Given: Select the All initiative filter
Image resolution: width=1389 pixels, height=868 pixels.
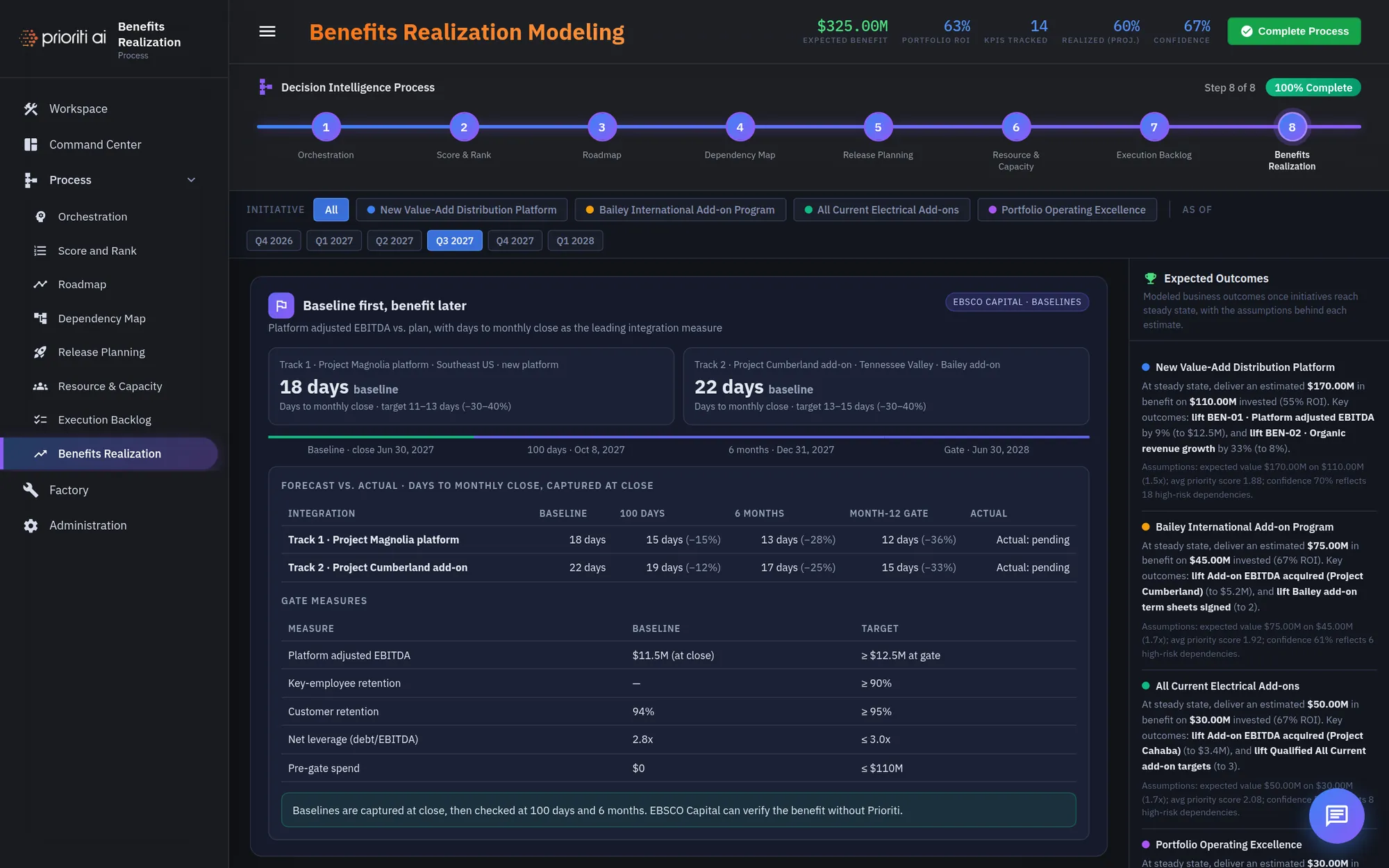Looking at the screenshot, I should point(331,210).
